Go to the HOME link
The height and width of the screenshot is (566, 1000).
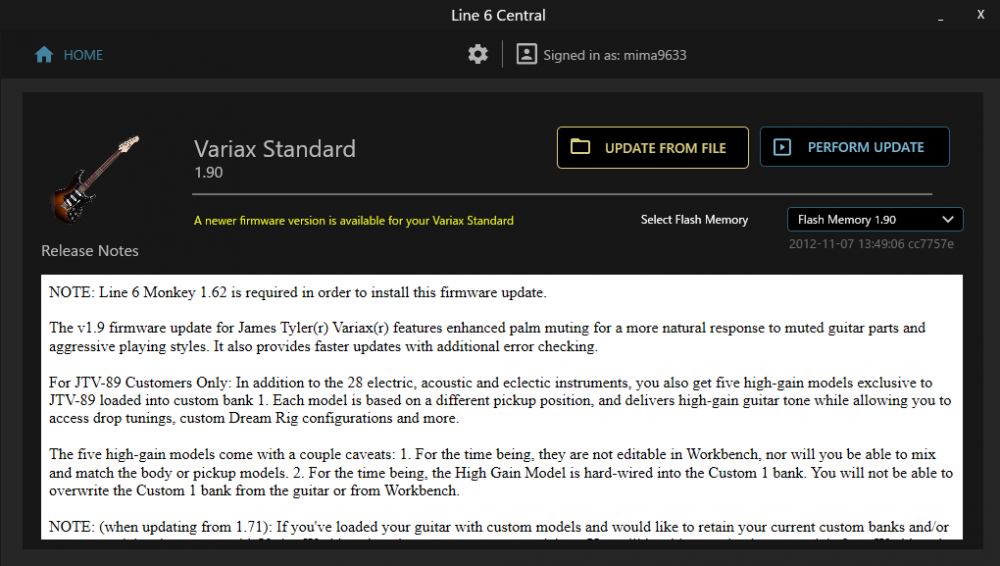(x=83, y=55)
